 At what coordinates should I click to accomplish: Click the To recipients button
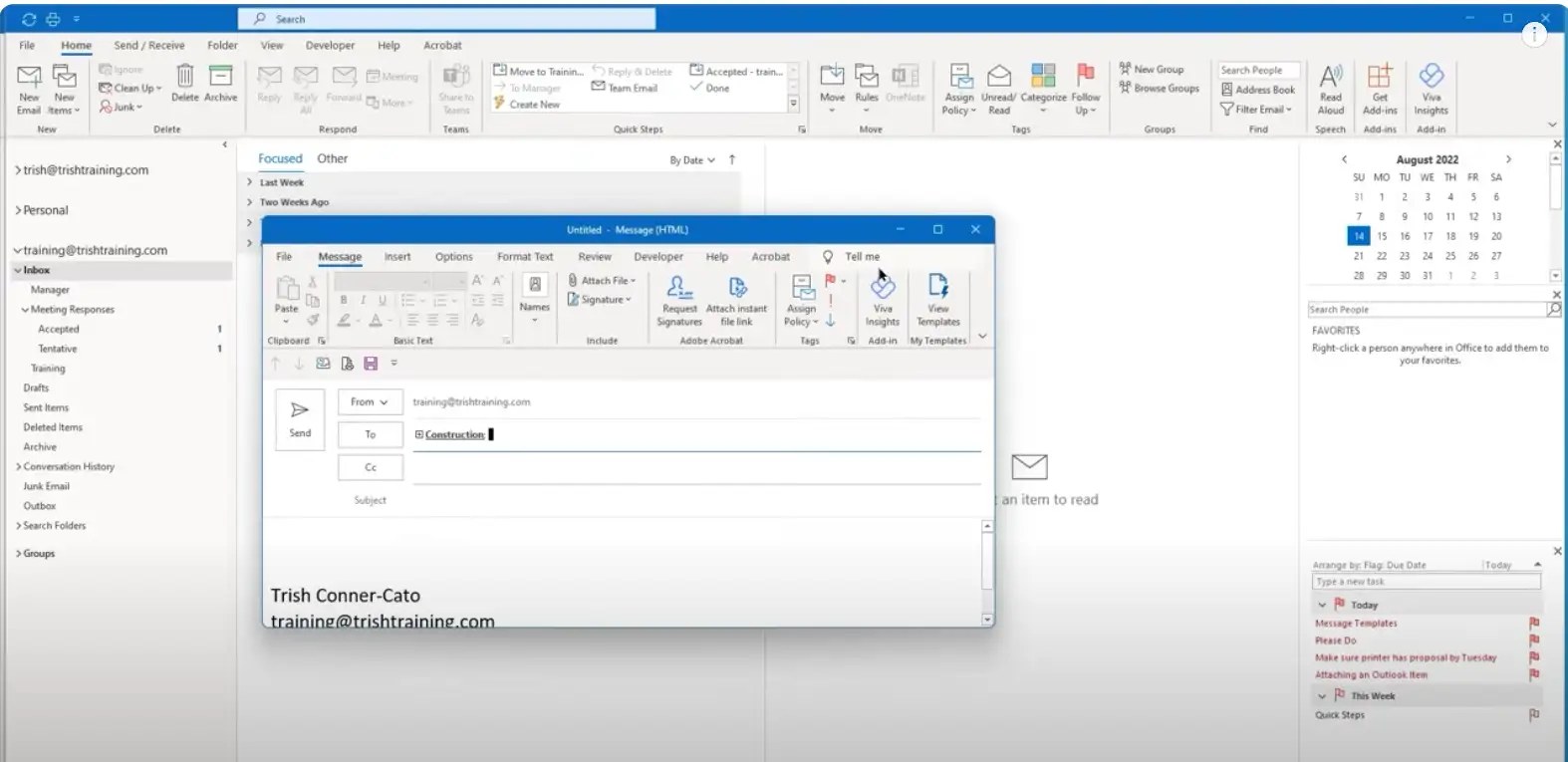[x=370, y=434]
